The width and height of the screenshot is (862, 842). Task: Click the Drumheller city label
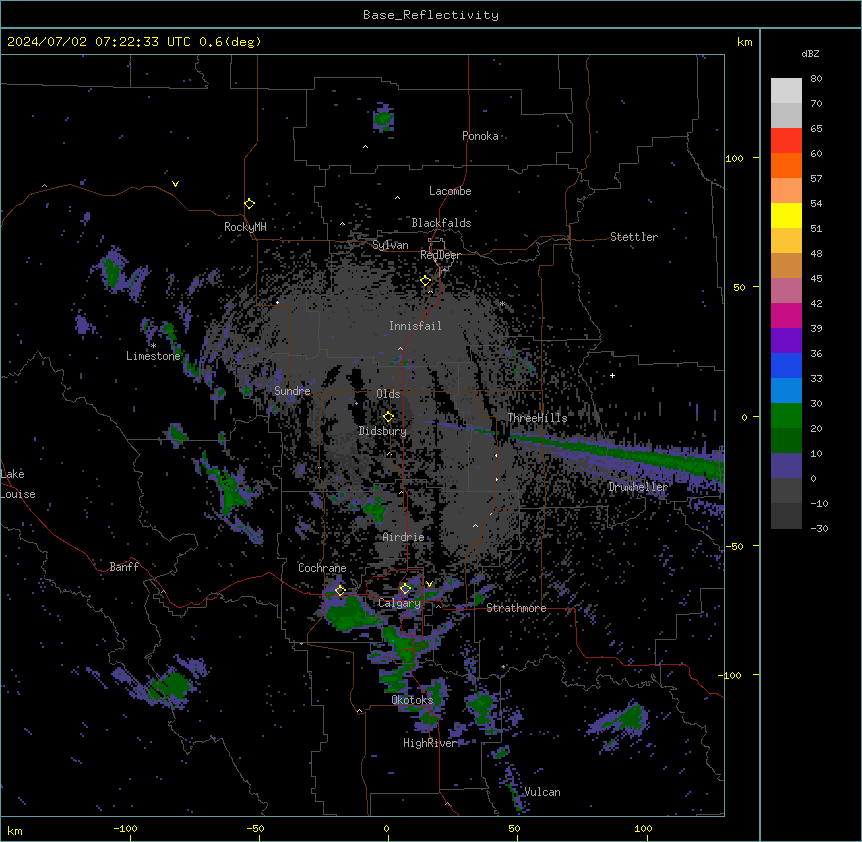(x=638, y=487)
